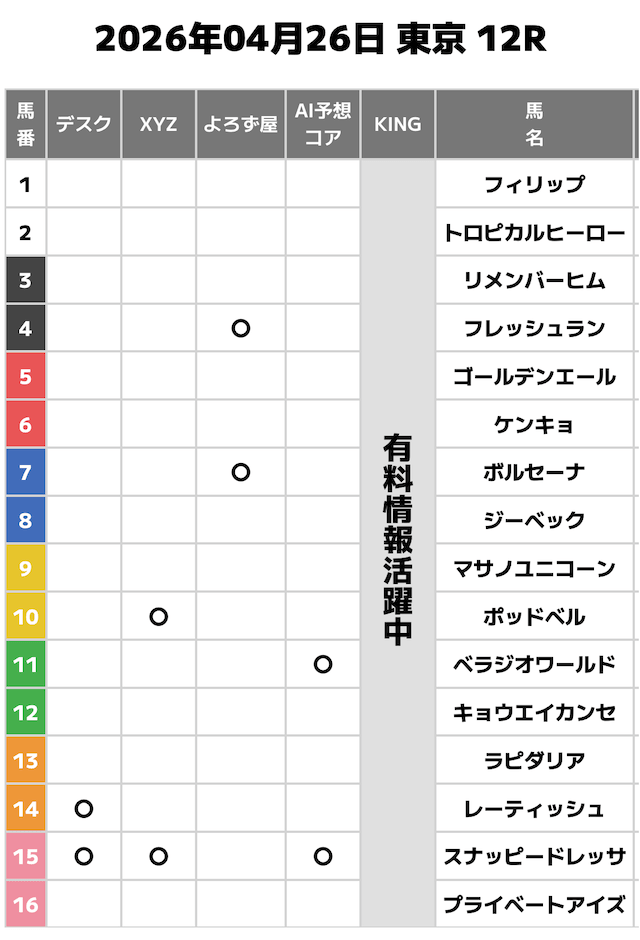
Task: Click the 有料情報活躍中 banner
Action: (397, 544)
